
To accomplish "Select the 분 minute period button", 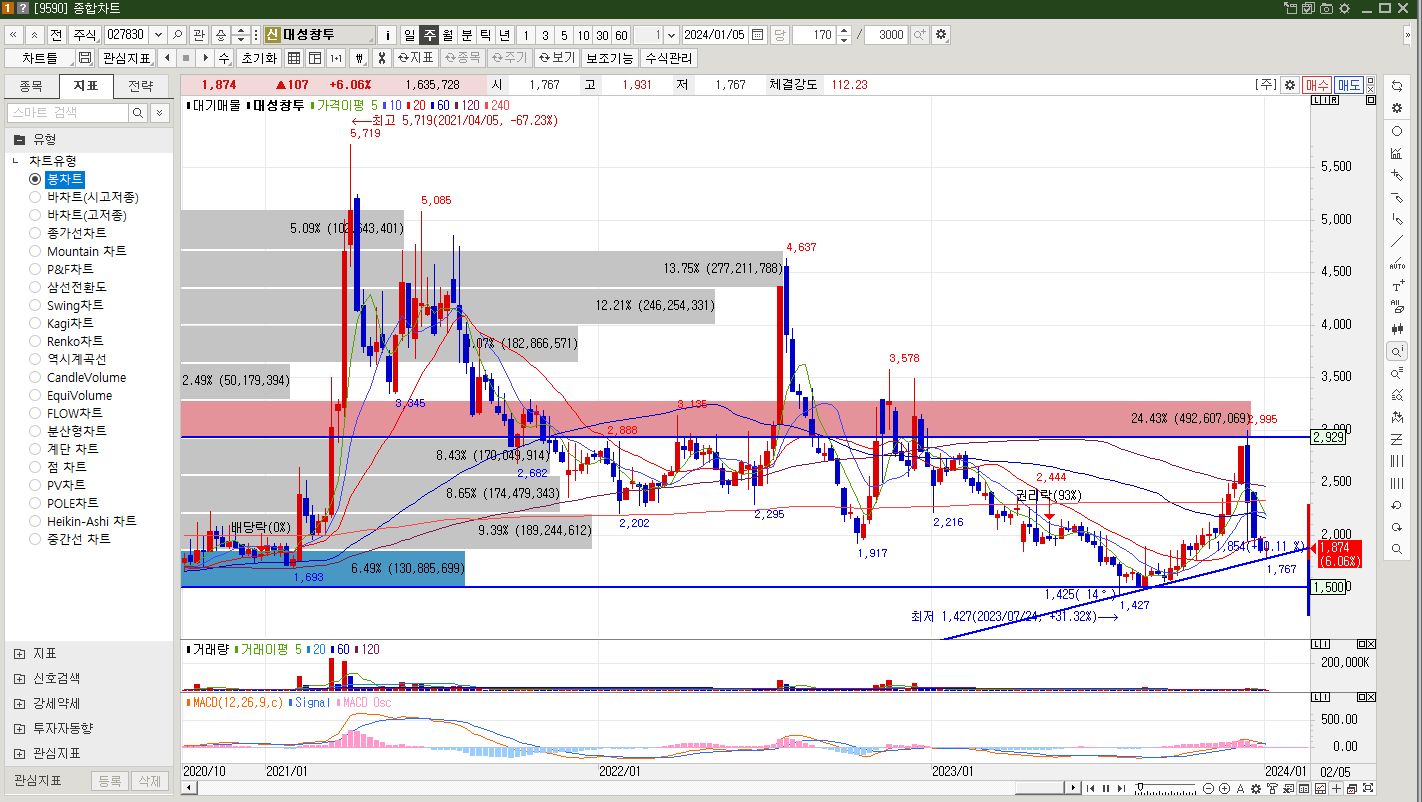I will coord(466,35).
